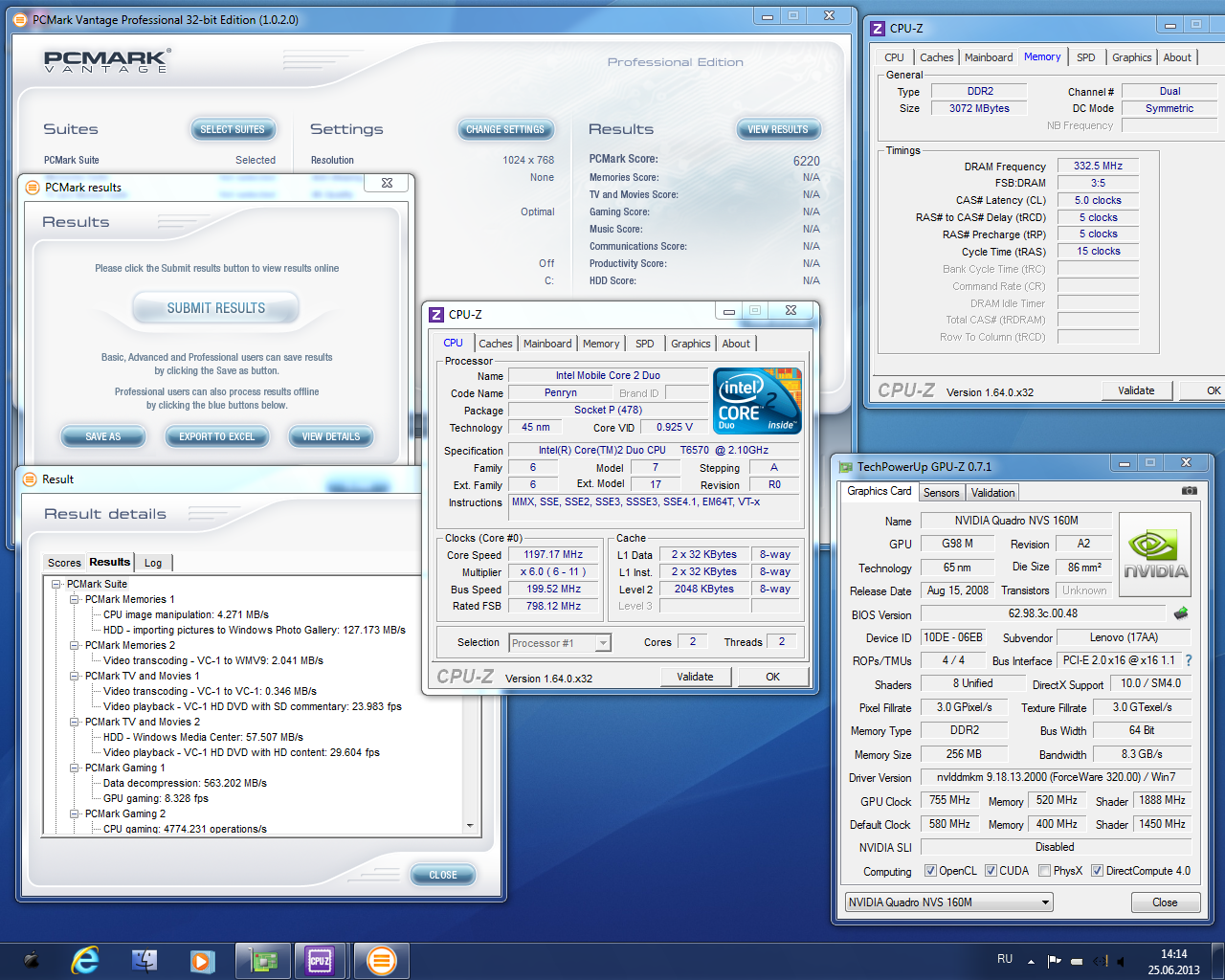
Task: Switch to GPU-Z via its taskbar icon
Action: 262,960
